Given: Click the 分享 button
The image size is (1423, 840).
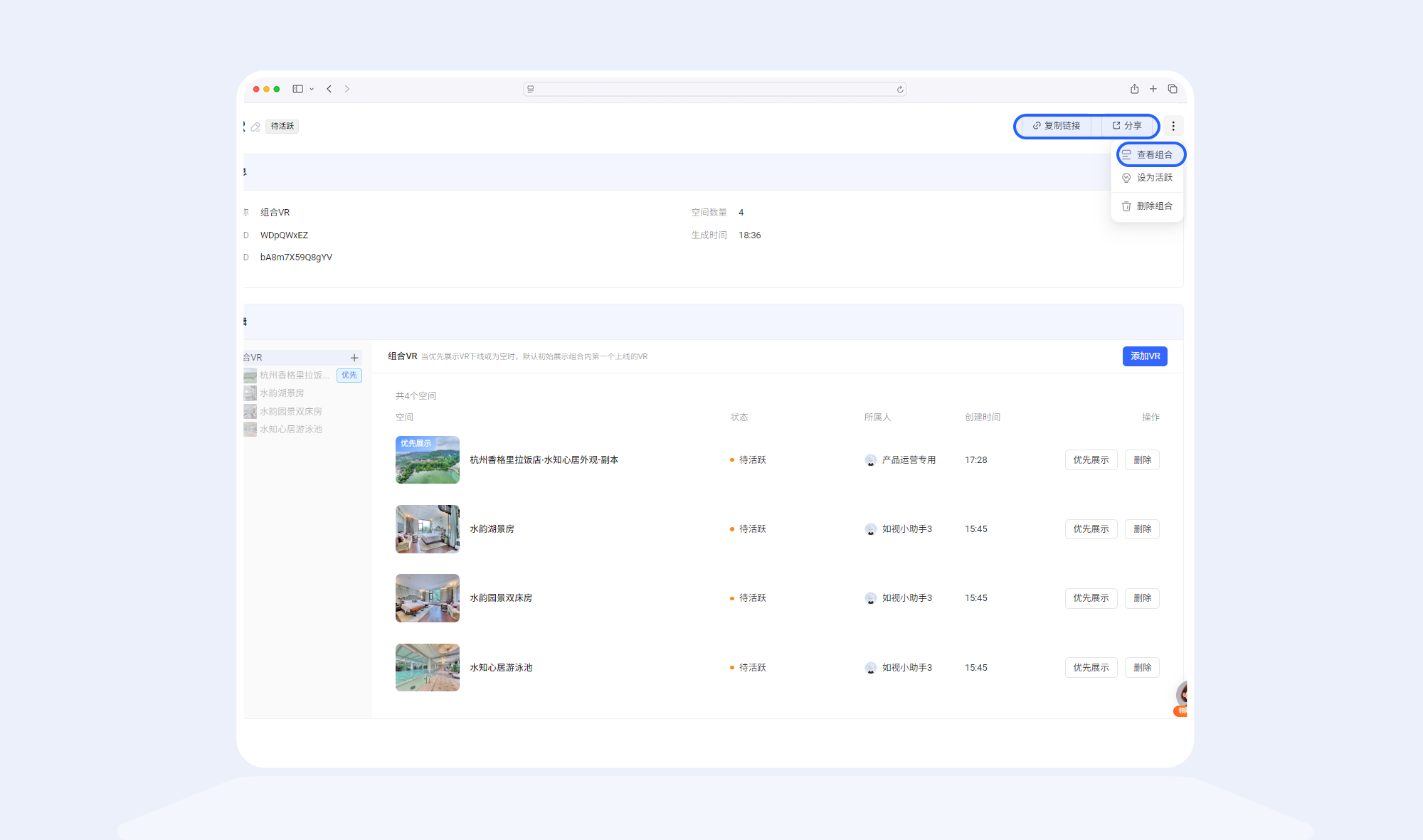Looking at the screenshot, I should tap(1126, 126).
